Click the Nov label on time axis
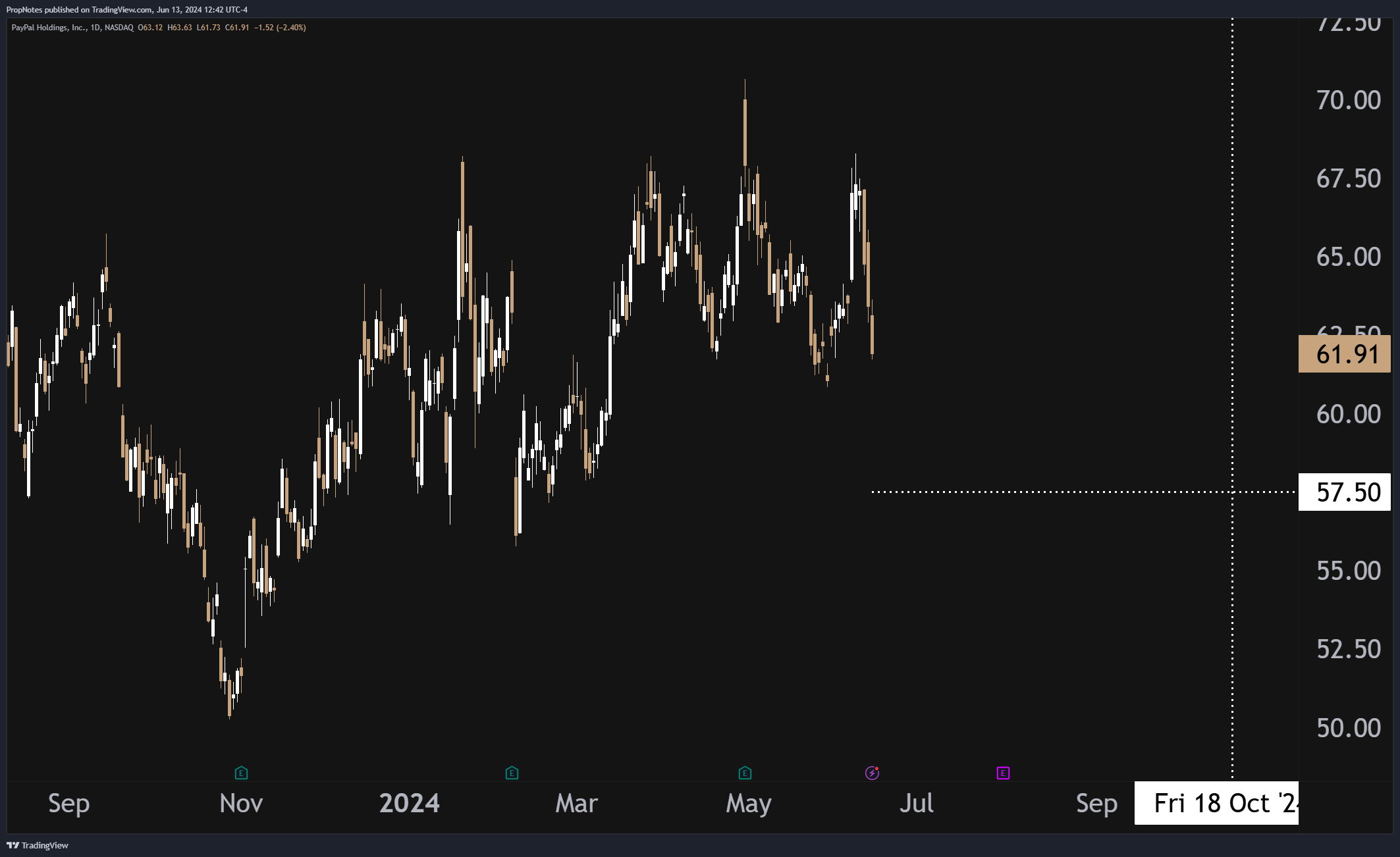 coord(241,803)
